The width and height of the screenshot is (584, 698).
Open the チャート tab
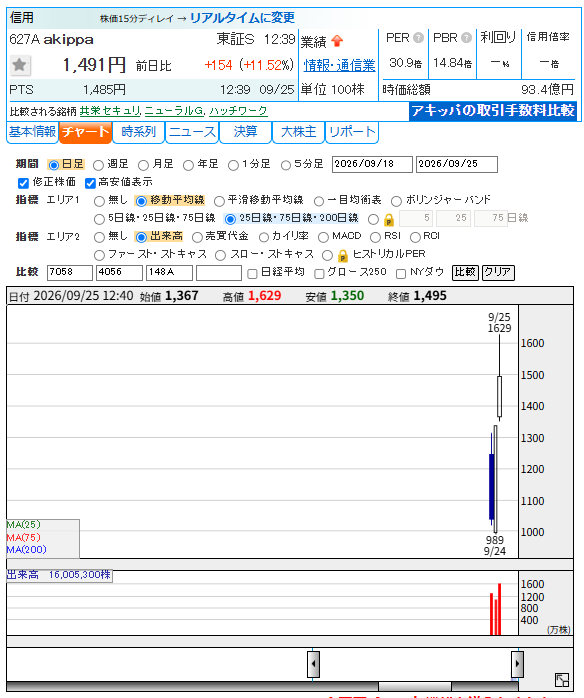pyautogui.click(x=85, y=132)
